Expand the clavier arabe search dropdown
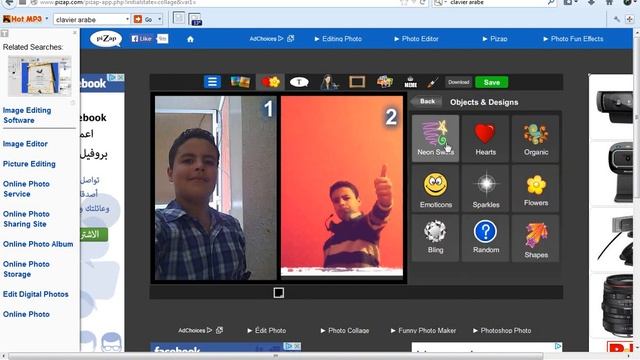 point(127,19)
